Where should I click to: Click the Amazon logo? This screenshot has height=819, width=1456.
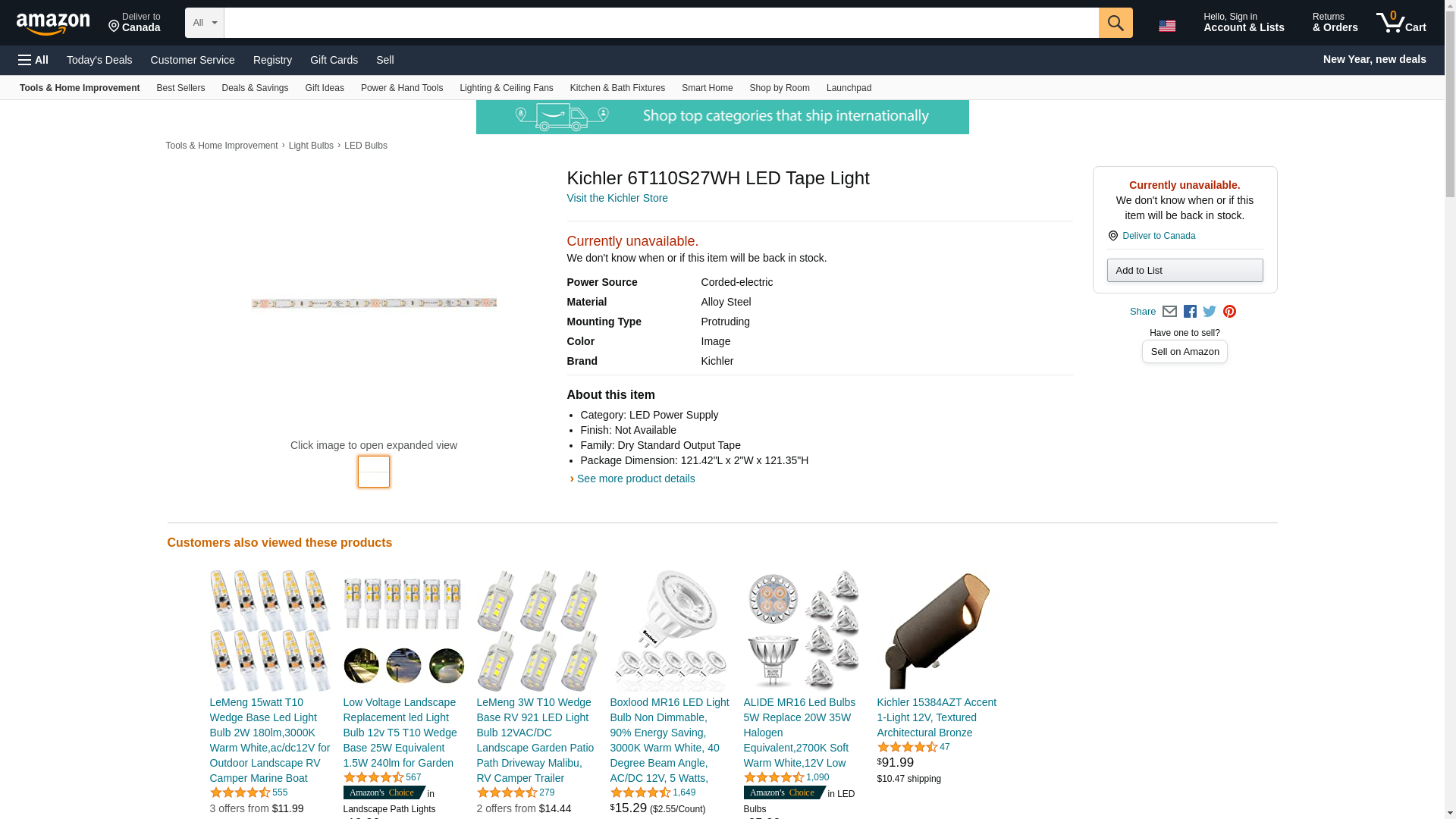pos(53,24)
